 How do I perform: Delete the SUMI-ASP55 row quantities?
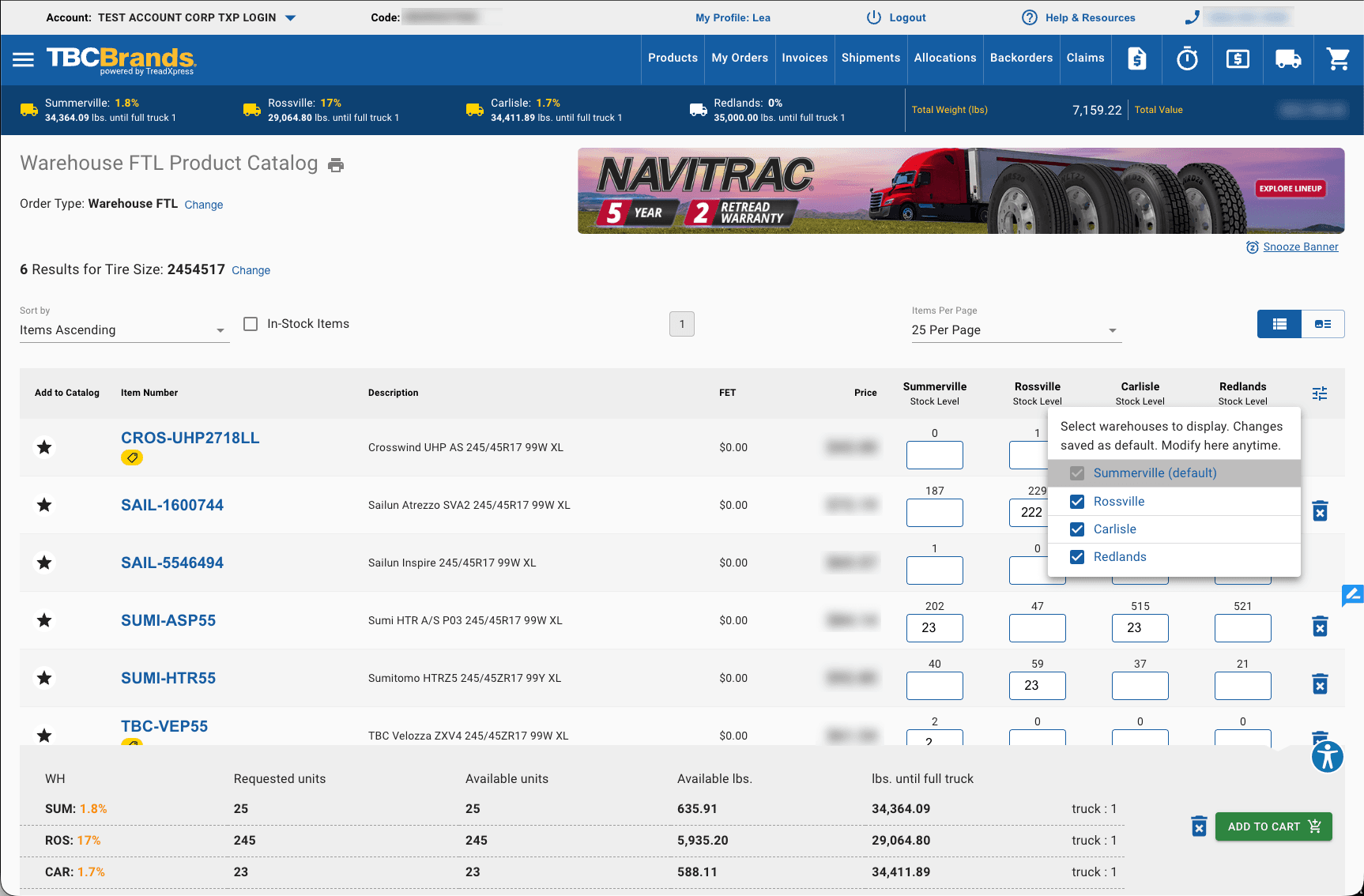point(1320,627)
